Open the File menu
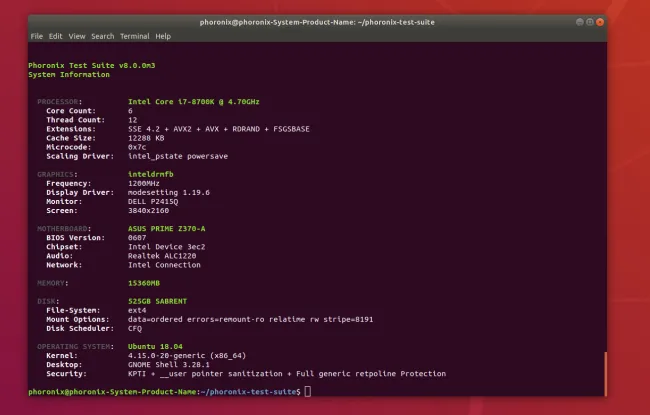Screen dimensions: 650x415 pos(36,36)
